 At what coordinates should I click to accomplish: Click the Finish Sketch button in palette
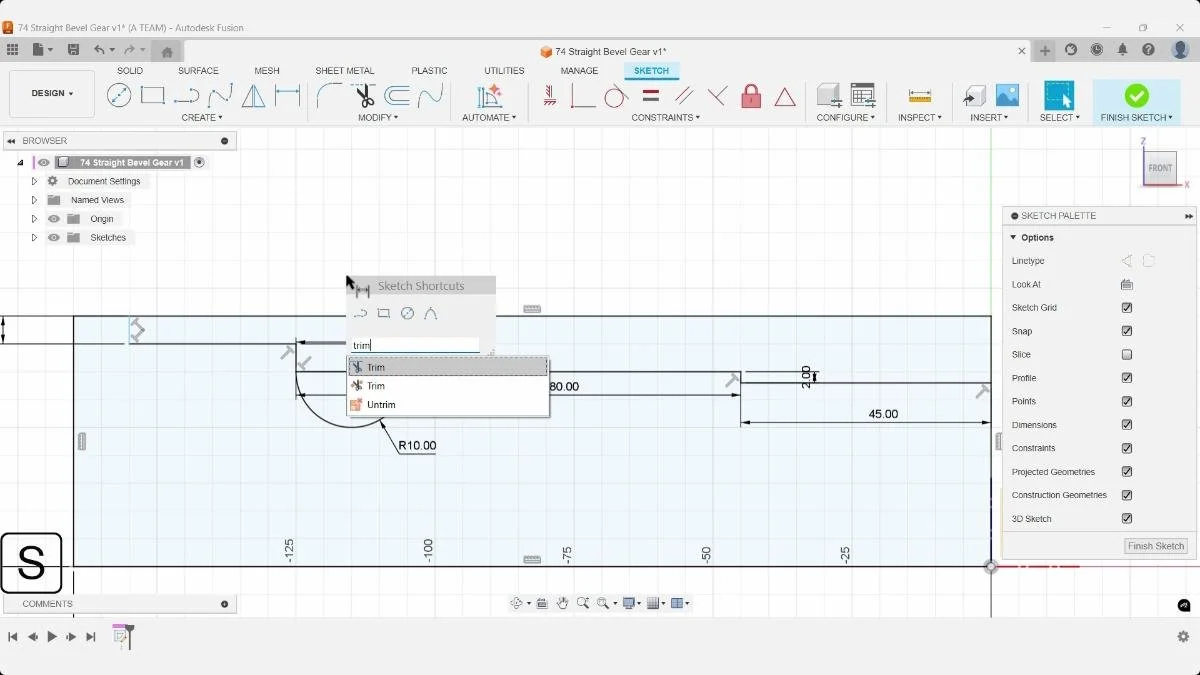coord(1156,546)
